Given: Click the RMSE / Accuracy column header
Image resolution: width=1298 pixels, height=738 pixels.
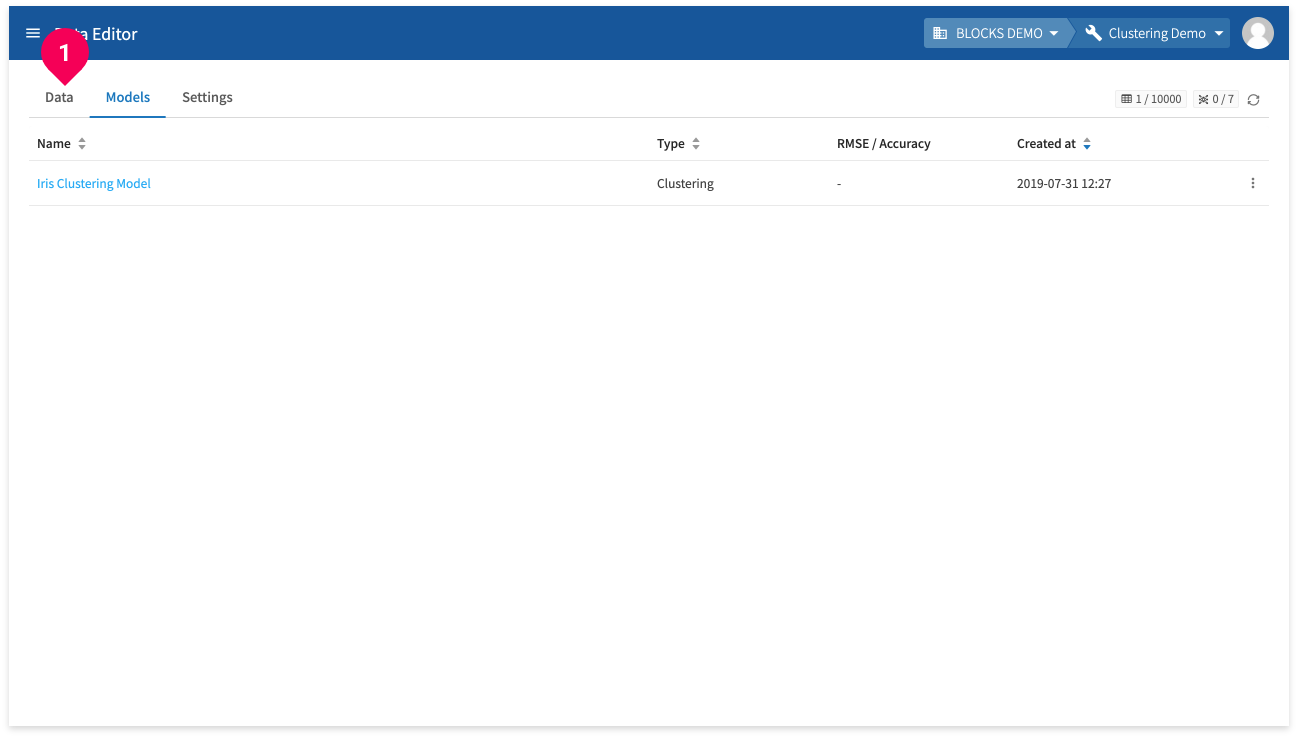Looking at the screenshot, I should coord(884,144).
